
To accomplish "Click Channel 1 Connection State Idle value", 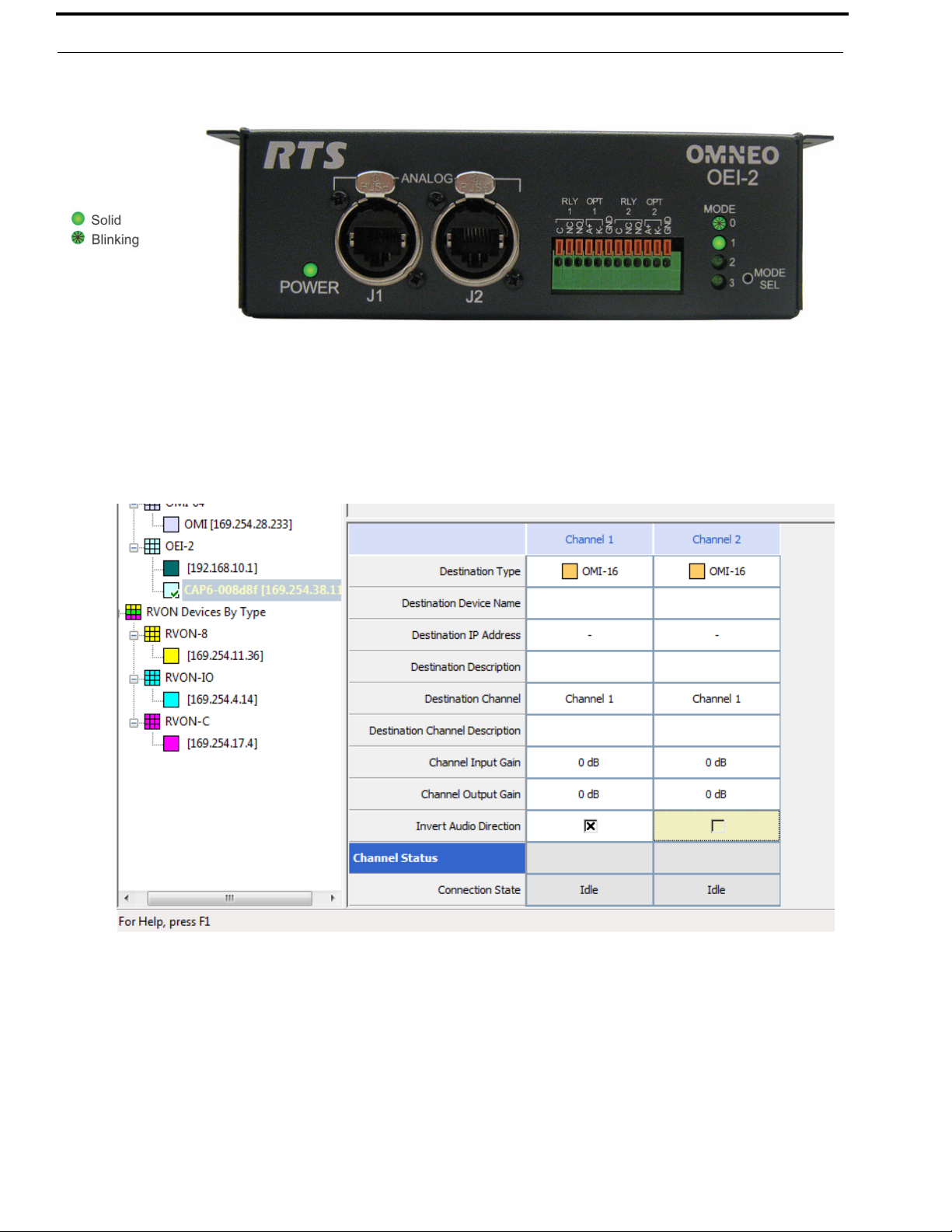I will coord(589,890).
